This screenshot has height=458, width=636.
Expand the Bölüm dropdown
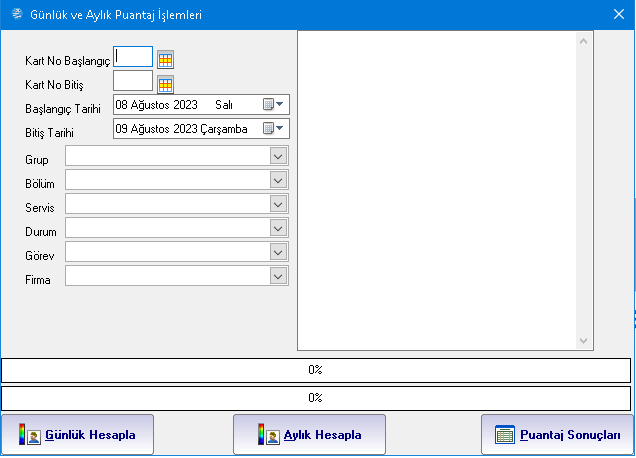click(x=278, y=179)
